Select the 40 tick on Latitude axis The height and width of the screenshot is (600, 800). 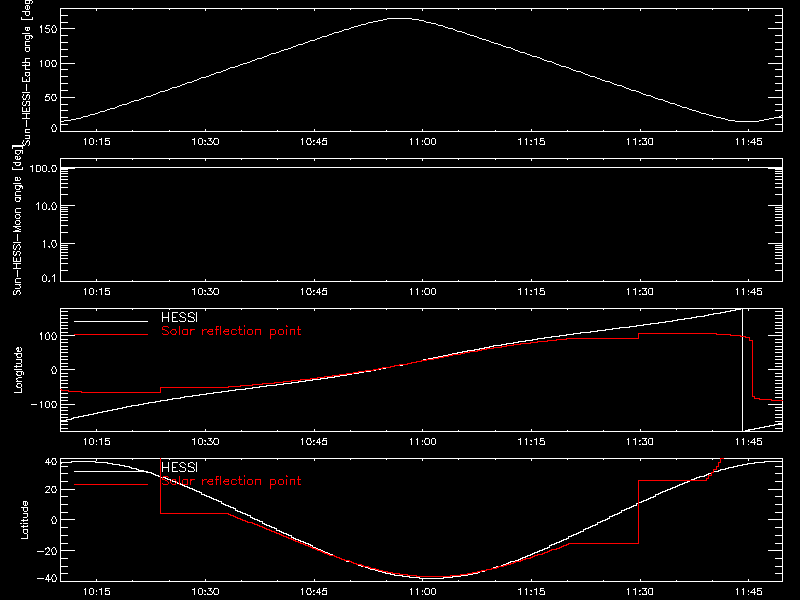tap(52, 462)
